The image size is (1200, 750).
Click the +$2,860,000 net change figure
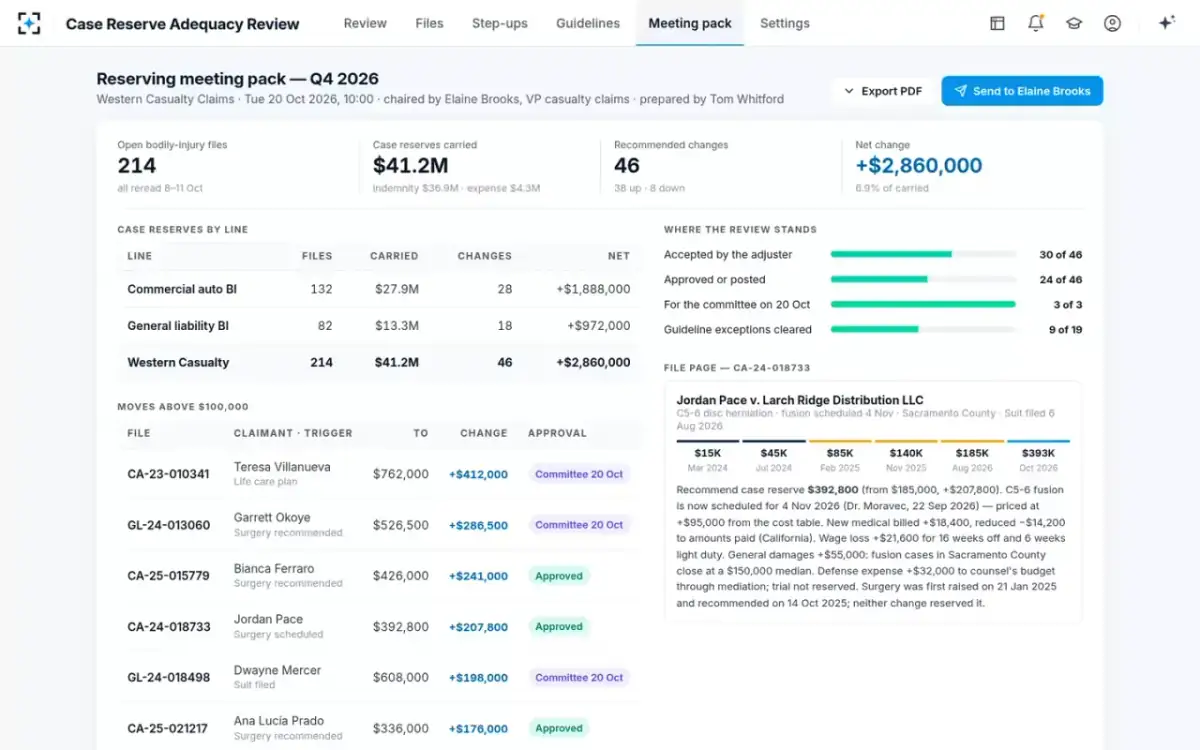pyautogui.click(x=919, y=166)
